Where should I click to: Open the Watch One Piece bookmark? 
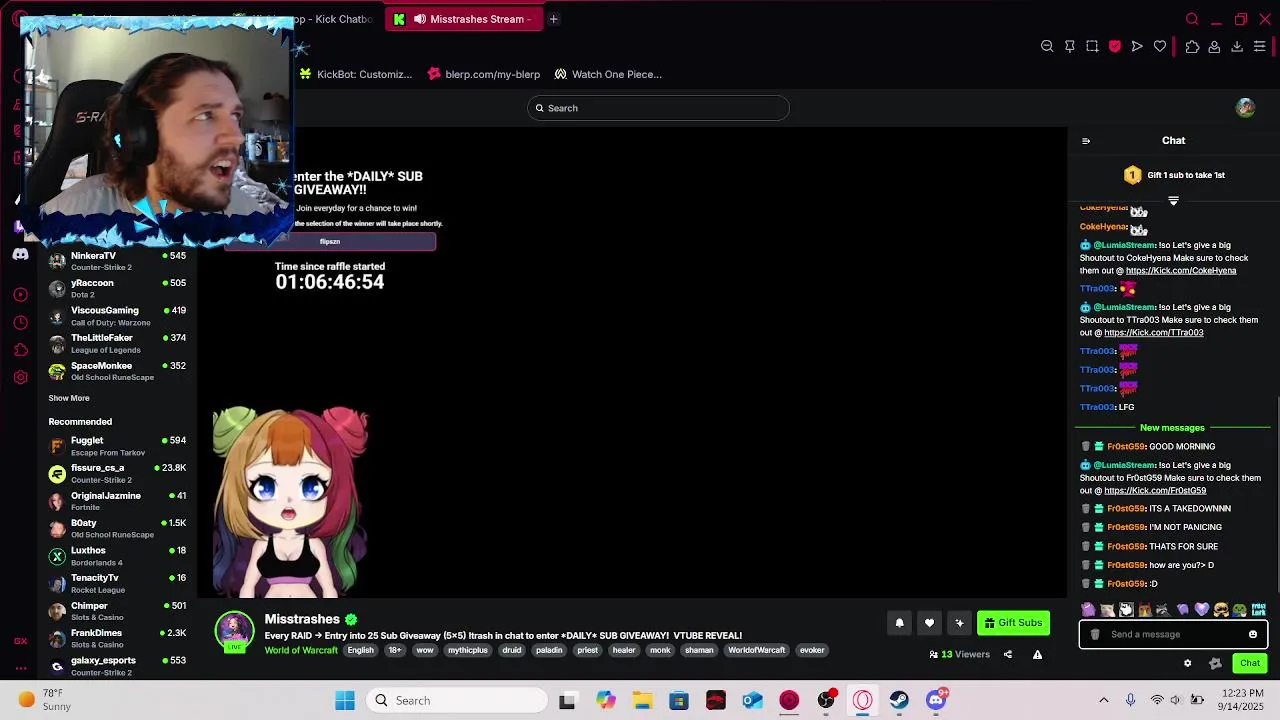(x=608, y=74)
